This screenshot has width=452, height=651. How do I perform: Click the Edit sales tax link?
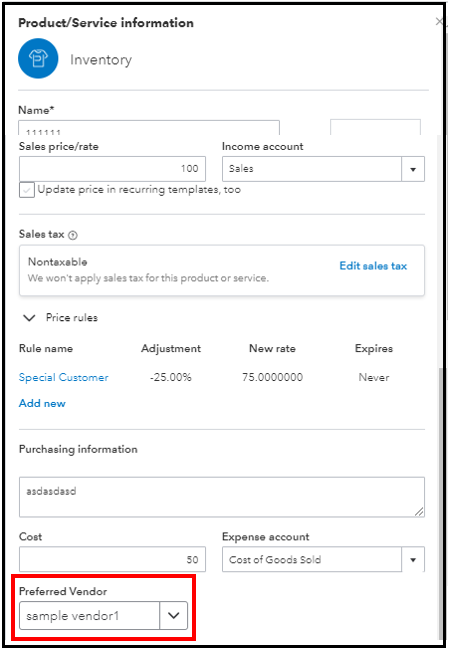(373, 266)
